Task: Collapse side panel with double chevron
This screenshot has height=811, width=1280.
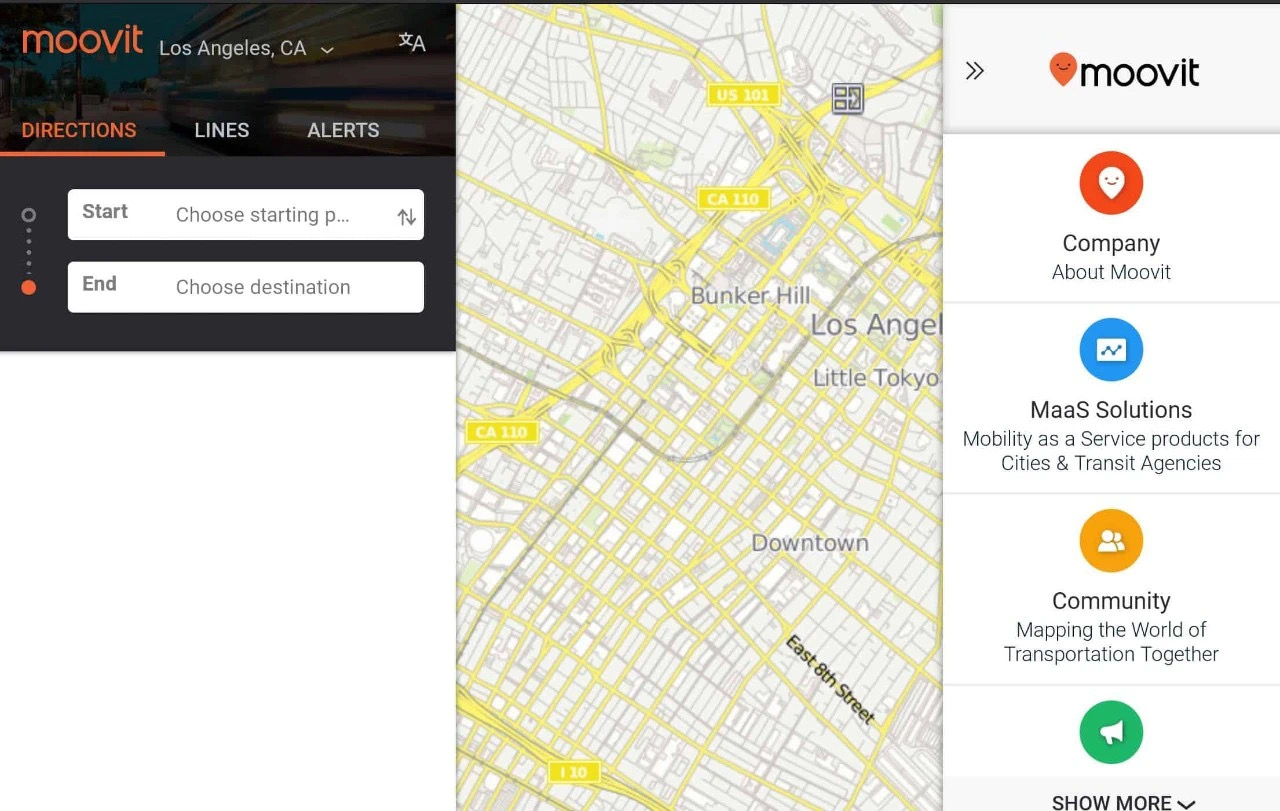Action: pyautogui.click(x=975, y=70)
